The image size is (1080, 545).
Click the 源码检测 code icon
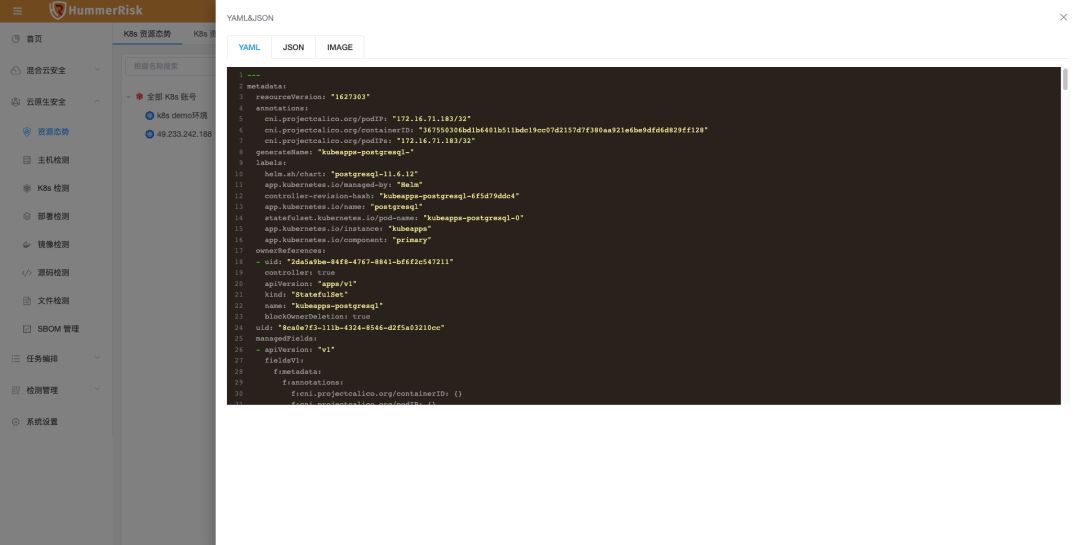27,273
